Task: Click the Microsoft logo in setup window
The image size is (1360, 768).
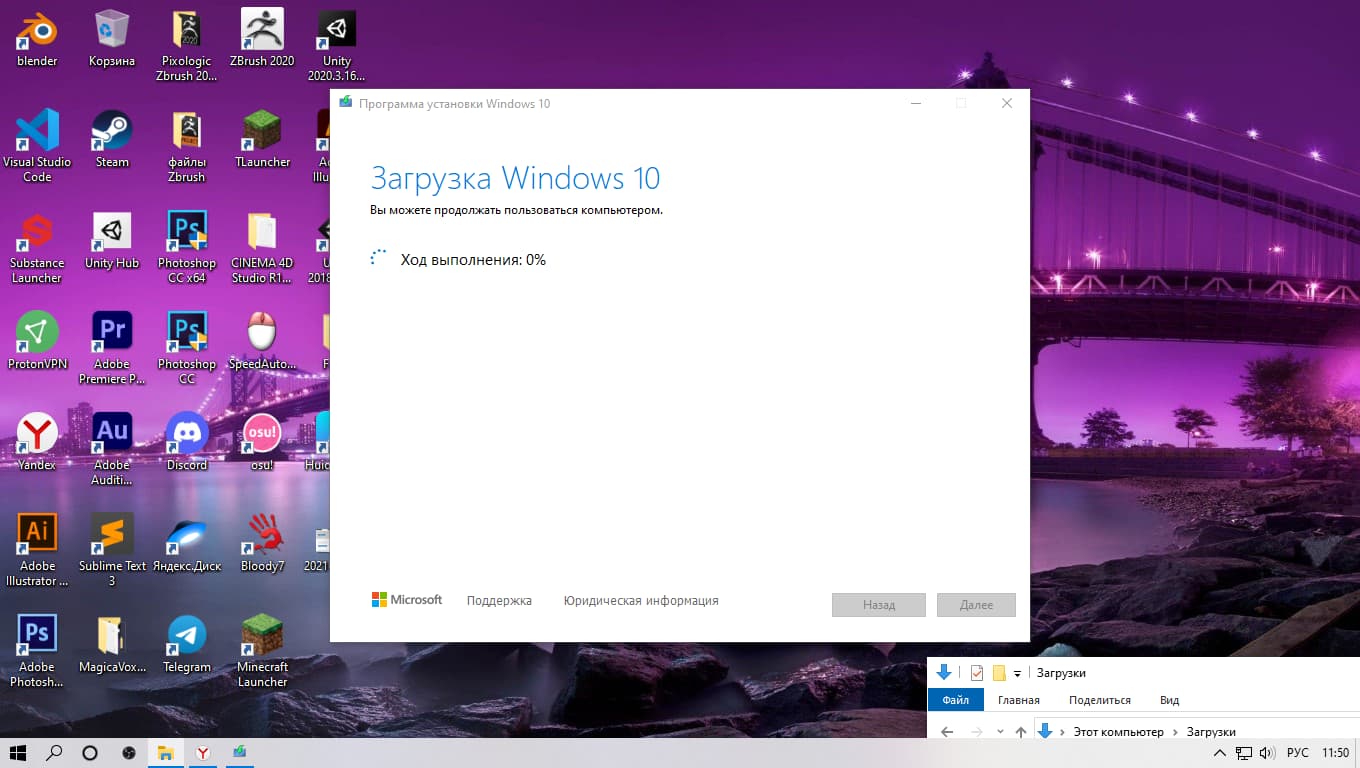Action: [407, 600]
